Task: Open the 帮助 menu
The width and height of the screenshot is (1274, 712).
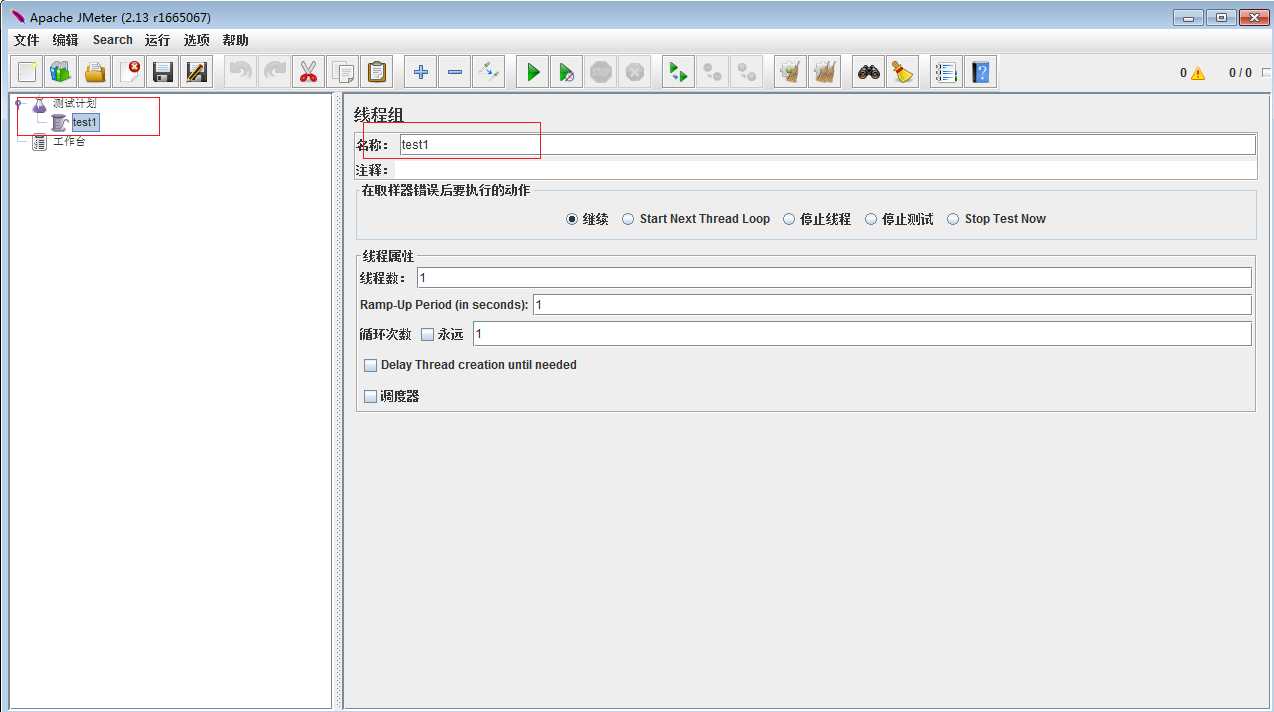Action: (x=235, y=40)
